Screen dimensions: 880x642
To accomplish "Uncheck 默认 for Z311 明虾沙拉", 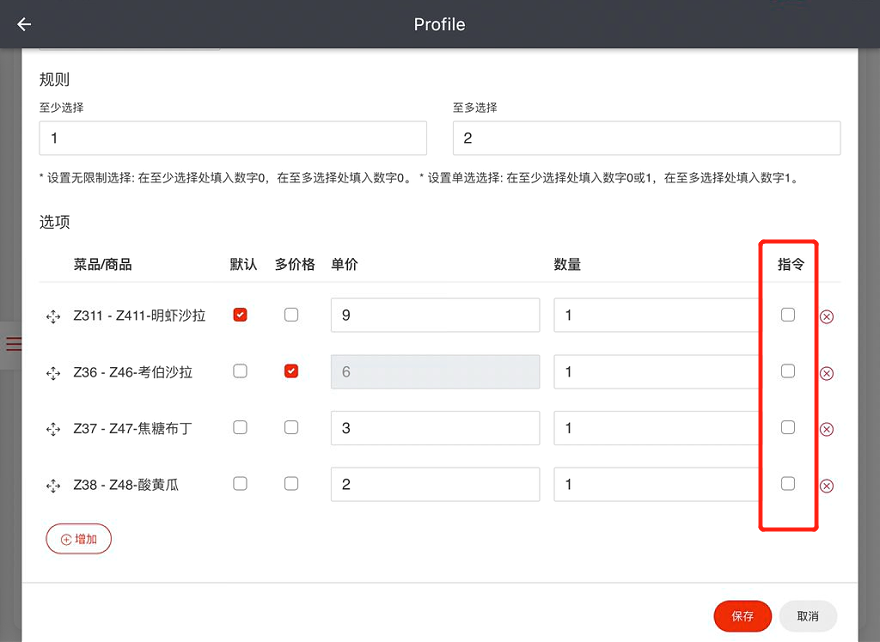I will click(x=240, y=315).
